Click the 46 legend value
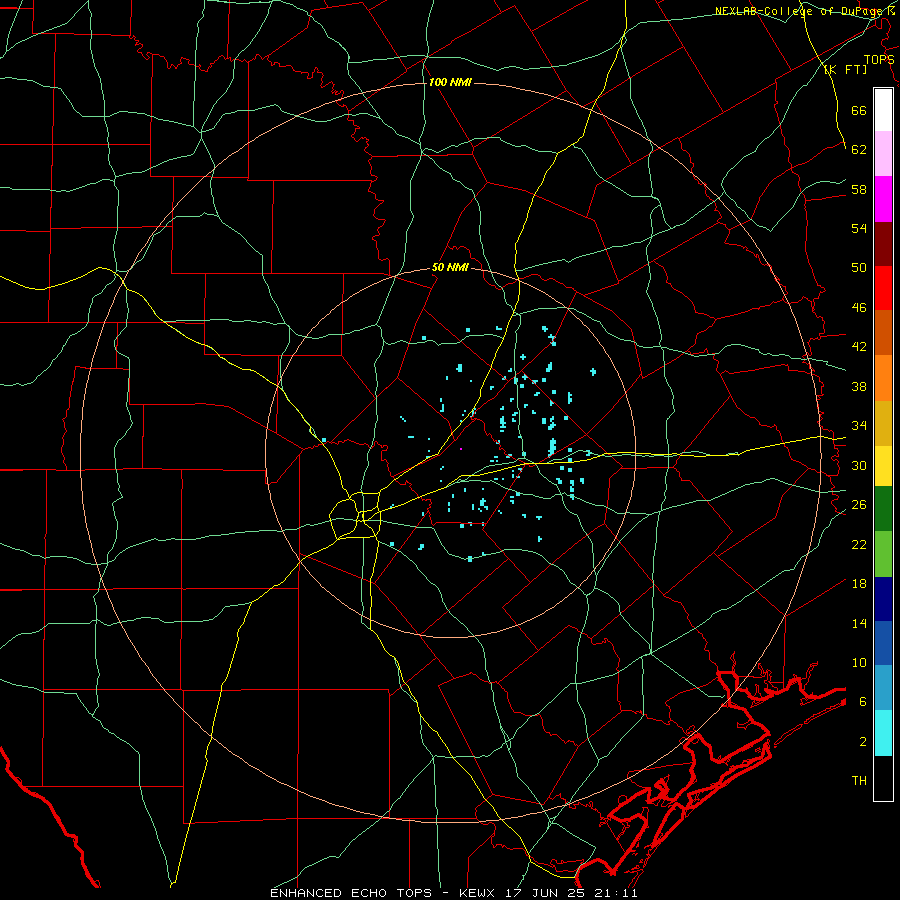The image size is (900, 900). coord(859,307)
